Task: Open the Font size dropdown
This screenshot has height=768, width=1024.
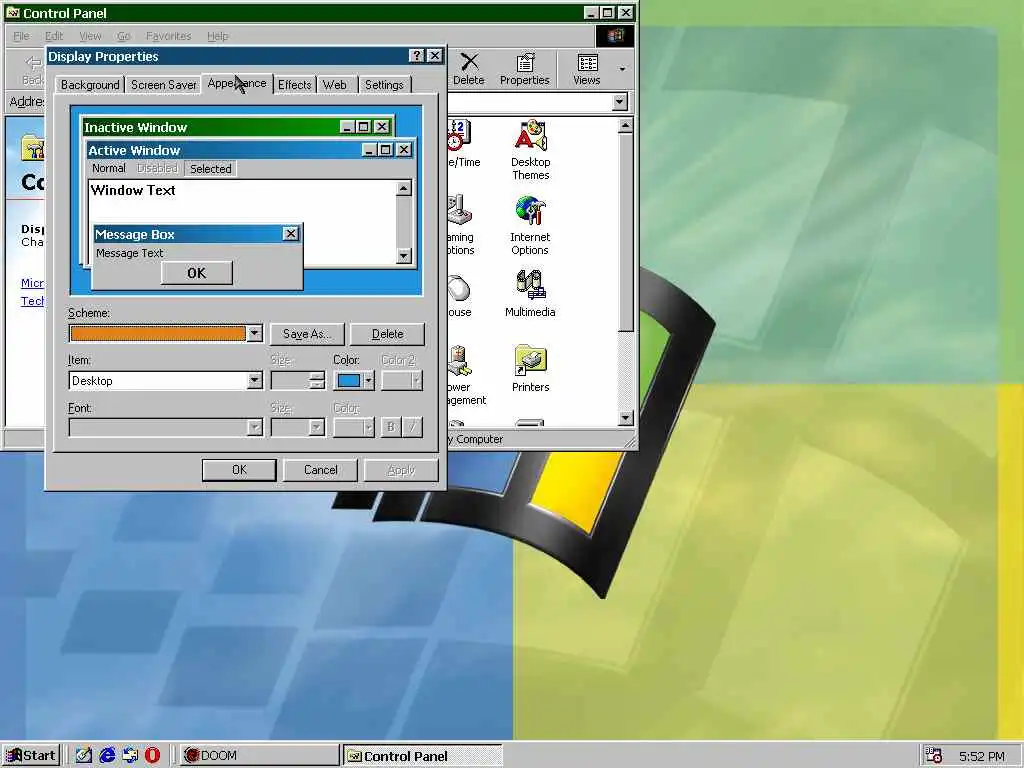Action: pos(317,428)
